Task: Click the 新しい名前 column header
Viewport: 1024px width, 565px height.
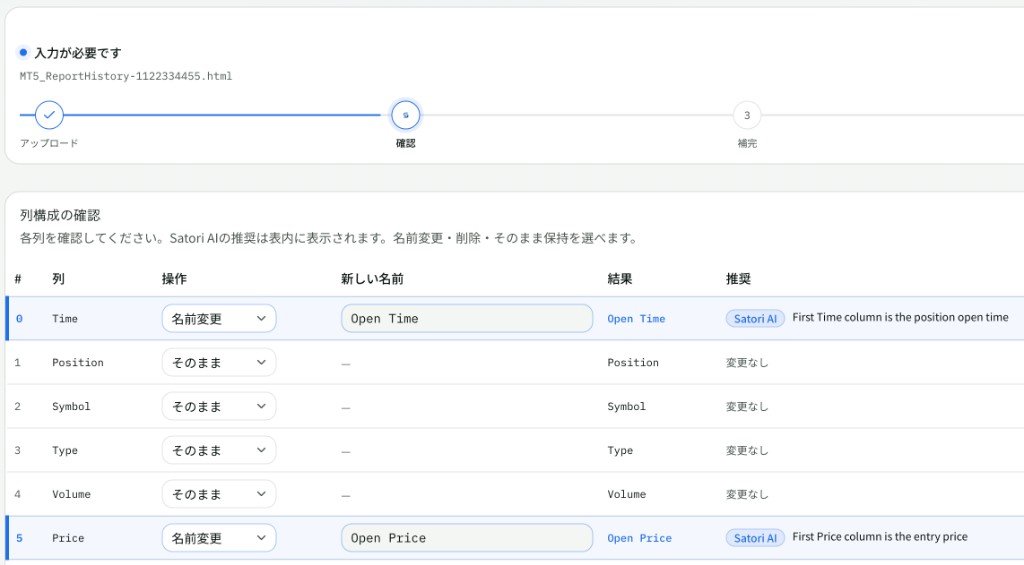Action: [372, 279]
